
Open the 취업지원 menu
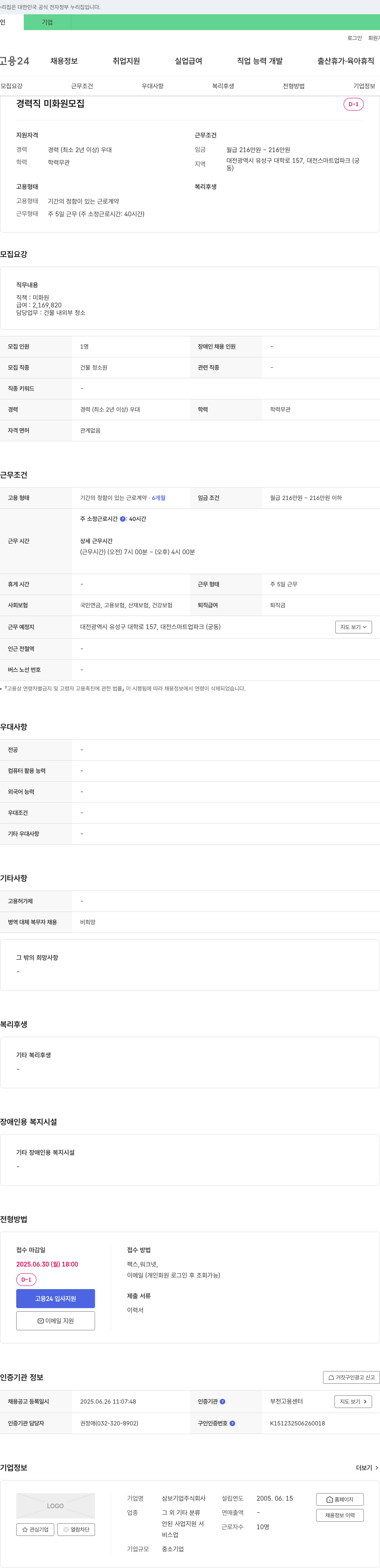click(x=126, y=61)
